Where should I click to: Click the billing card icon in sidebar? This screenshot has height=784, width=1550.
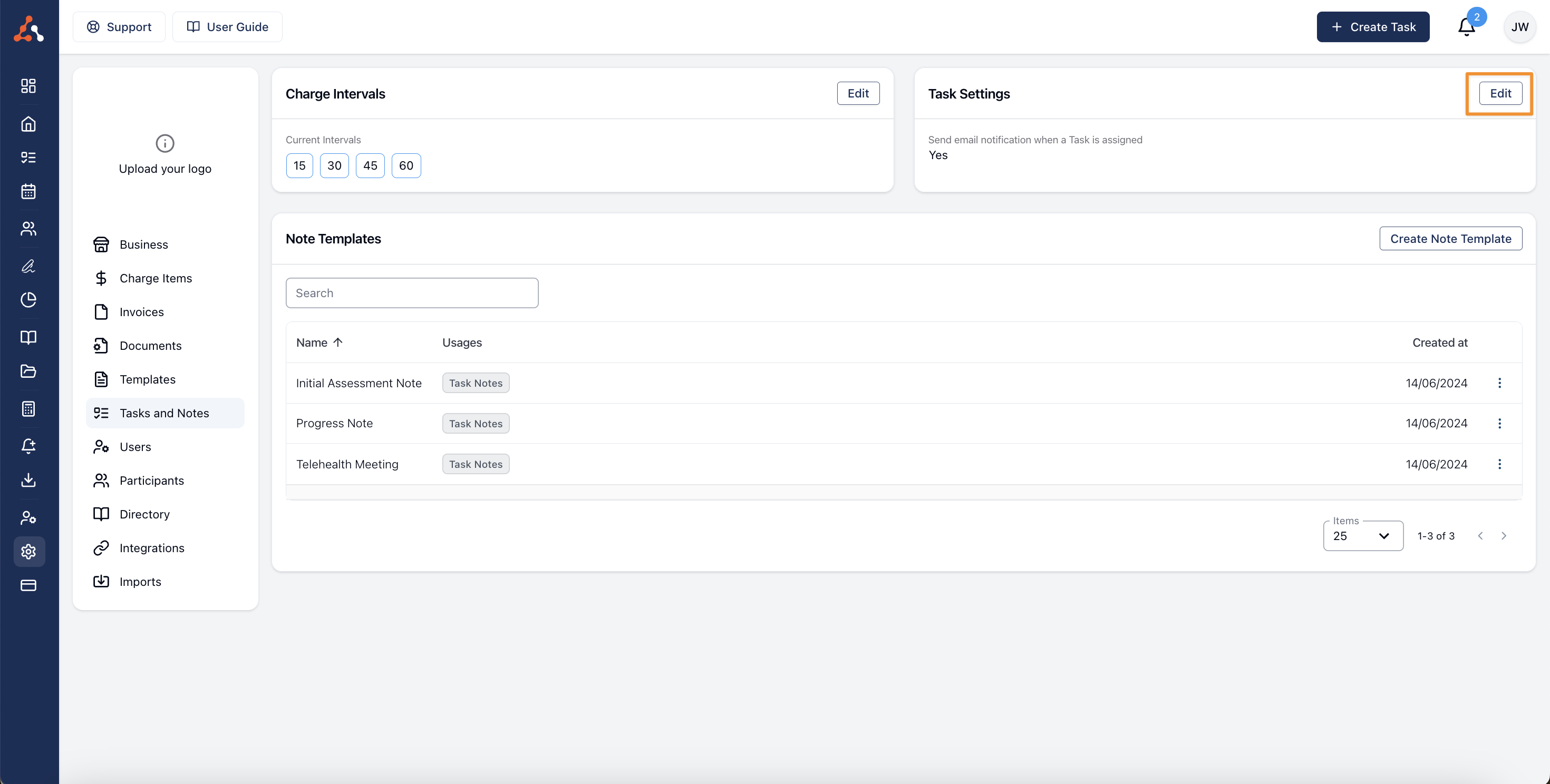[x=28, y=585]
